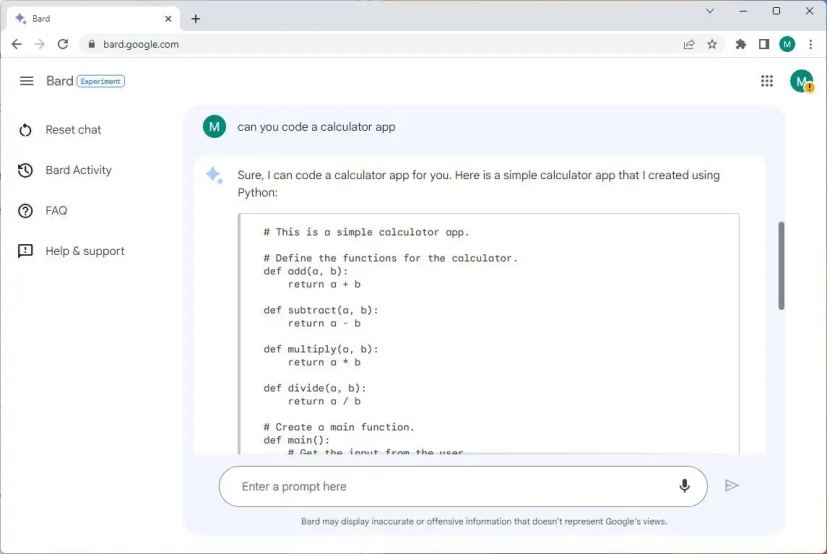Image resolution: width=827 pixels, height=554 pixels.
Task: Open the Chrome three-dot menu
Action: click(811, 44)
